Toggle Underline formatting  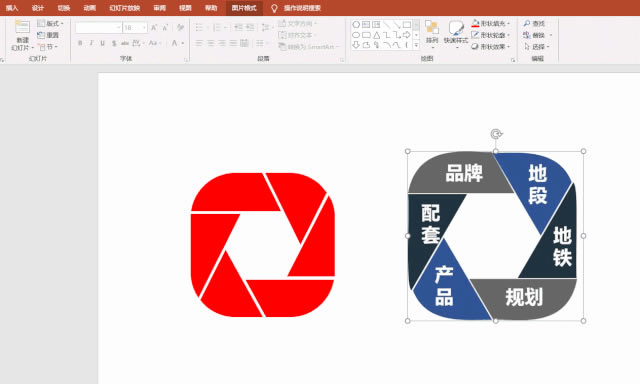[x=102, y=43]
